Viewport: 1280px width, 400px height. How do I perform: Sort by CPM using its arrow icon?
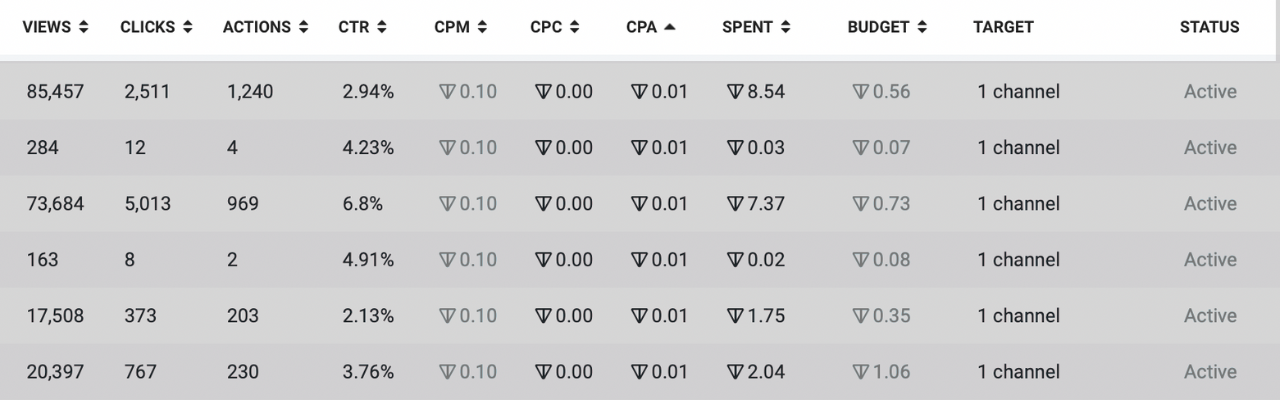(x=483, y=28)
